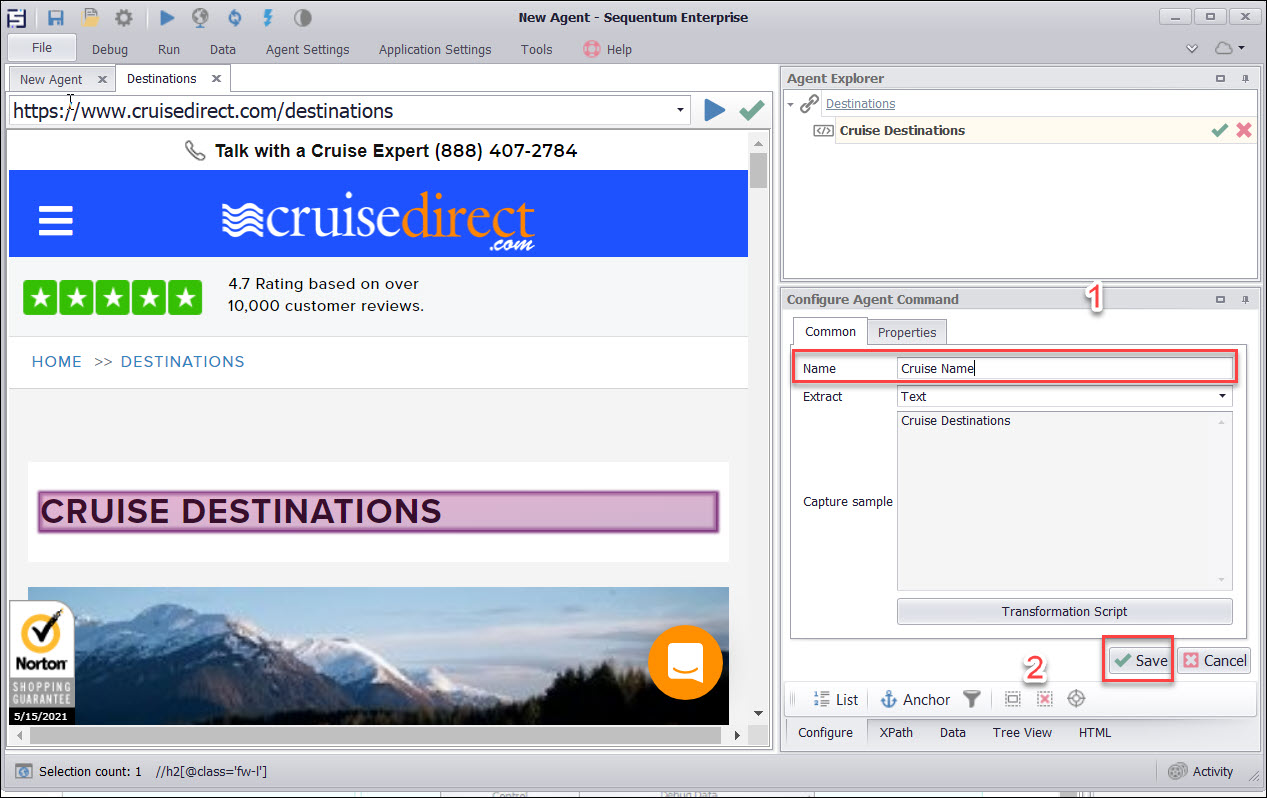Switch to the XPath tab
The height and width of the screenshot is (798, 1267).
(895, 732)
